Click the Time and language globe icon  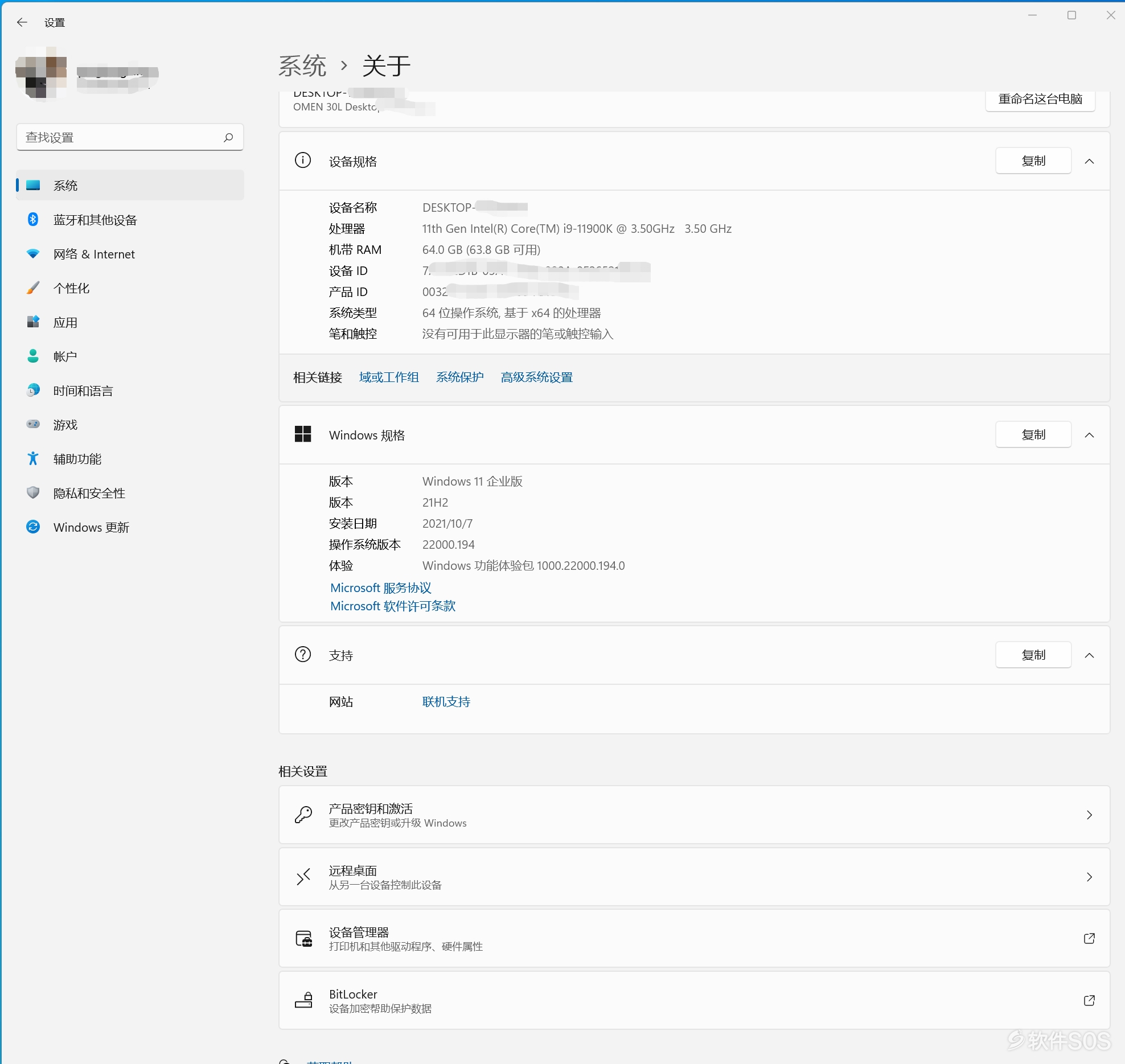click(33, 390)
